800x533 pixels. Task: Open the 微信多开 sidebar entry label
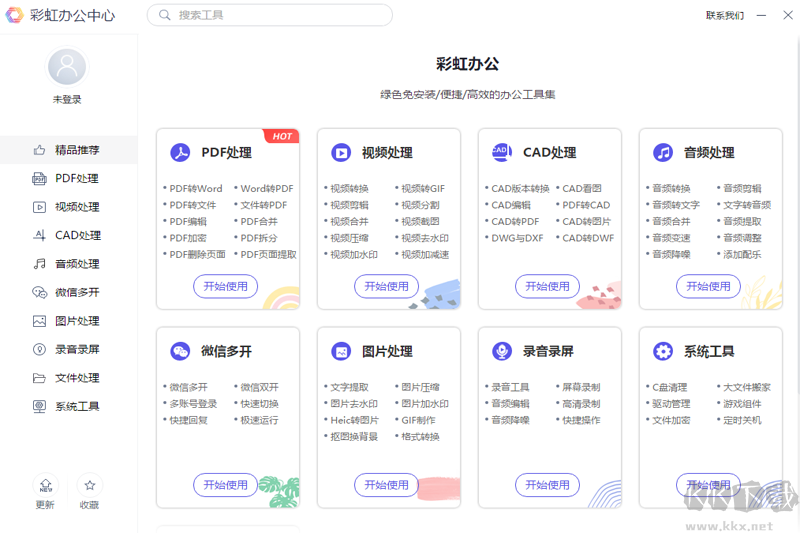point(77,292)
